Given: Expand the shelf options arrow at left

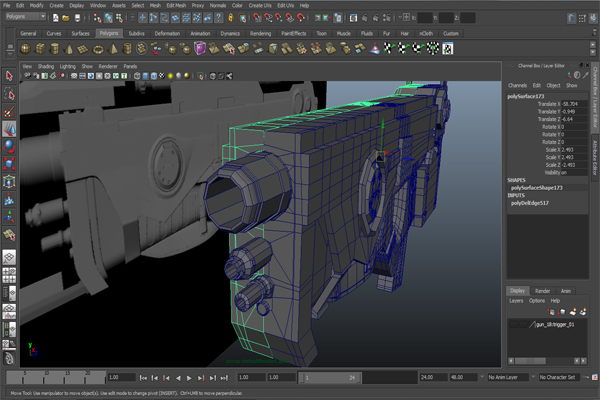Looking at the screenshot, I should click(x=10, y=55).
